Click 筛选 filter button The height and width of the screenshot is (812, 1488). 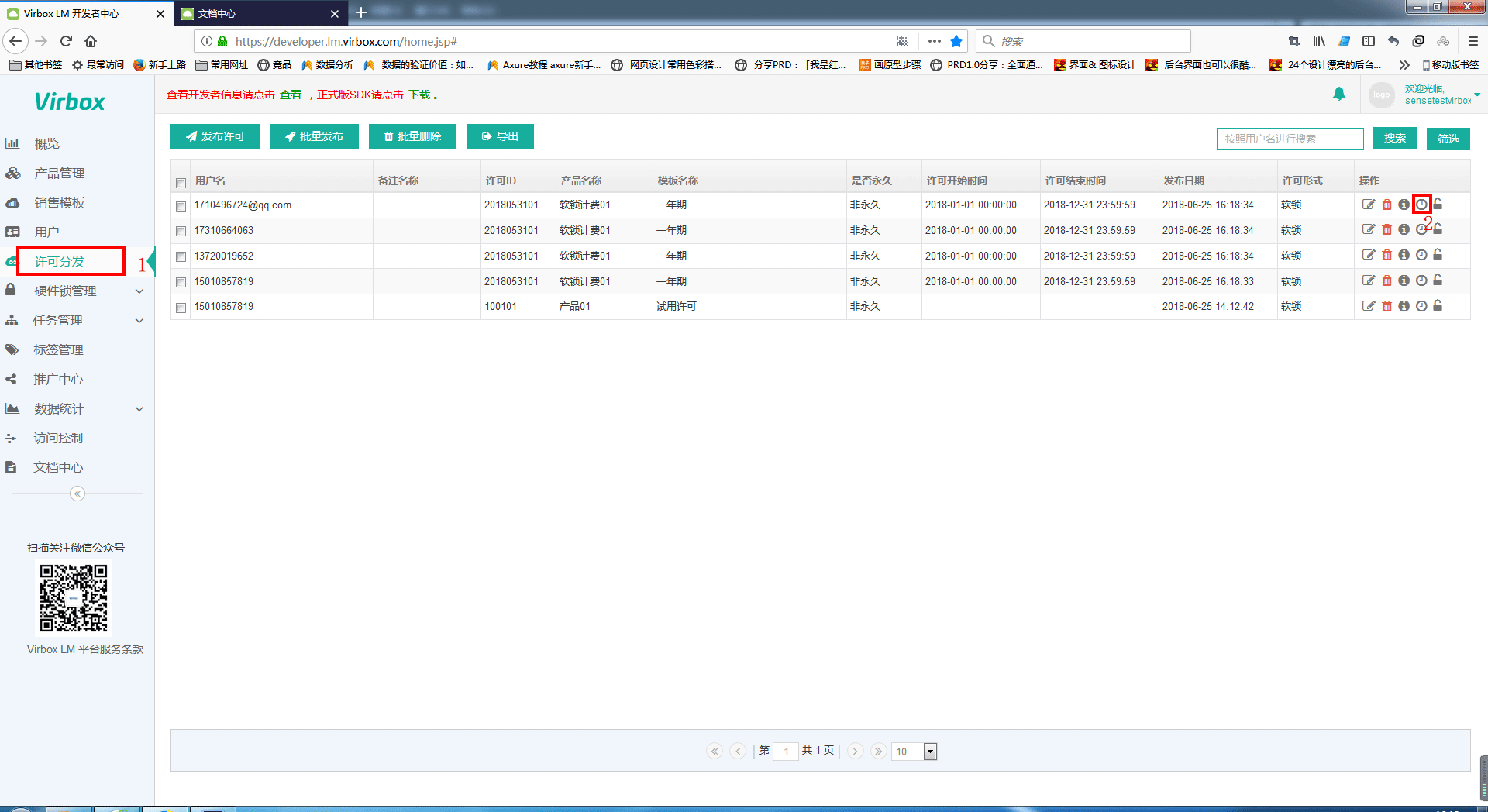(x=1448, y=138)
